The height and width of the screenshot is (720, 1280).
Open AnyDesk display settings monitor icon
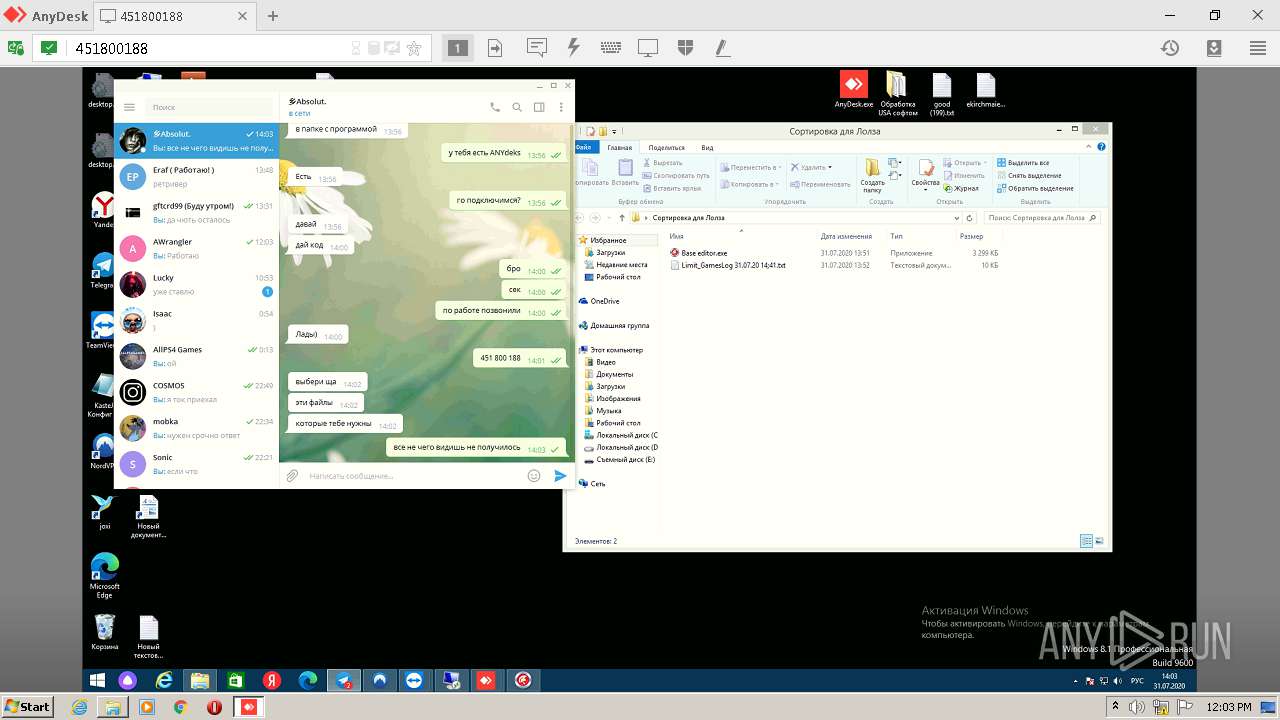(x=648, y=48)
